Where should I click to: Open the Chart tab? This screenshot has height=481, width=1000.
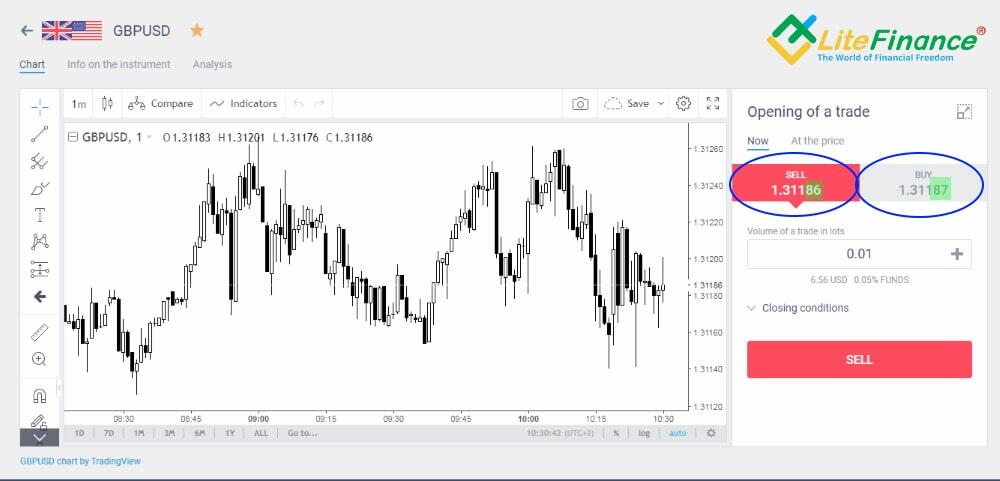(32, 64)
